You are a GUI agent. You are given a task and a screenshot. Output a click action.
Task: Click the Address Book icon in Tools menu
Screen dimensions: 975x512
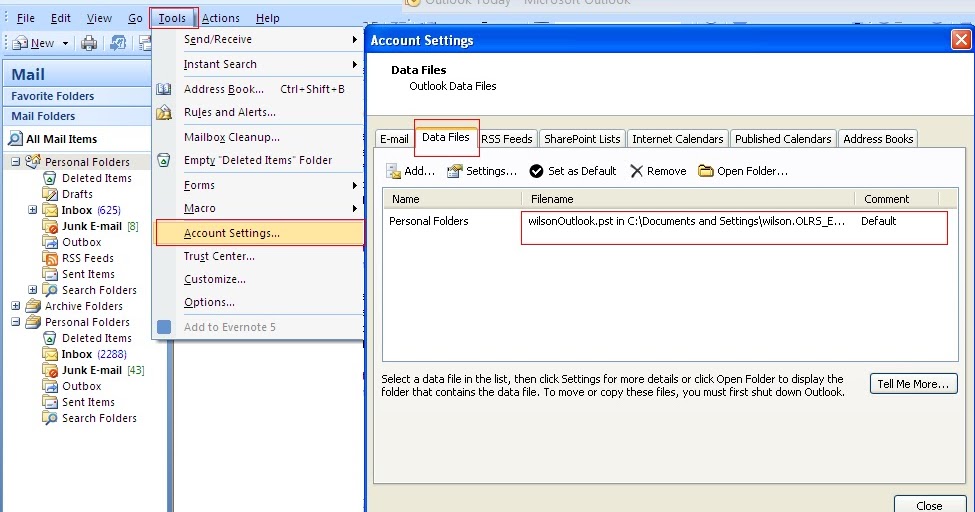164,89
